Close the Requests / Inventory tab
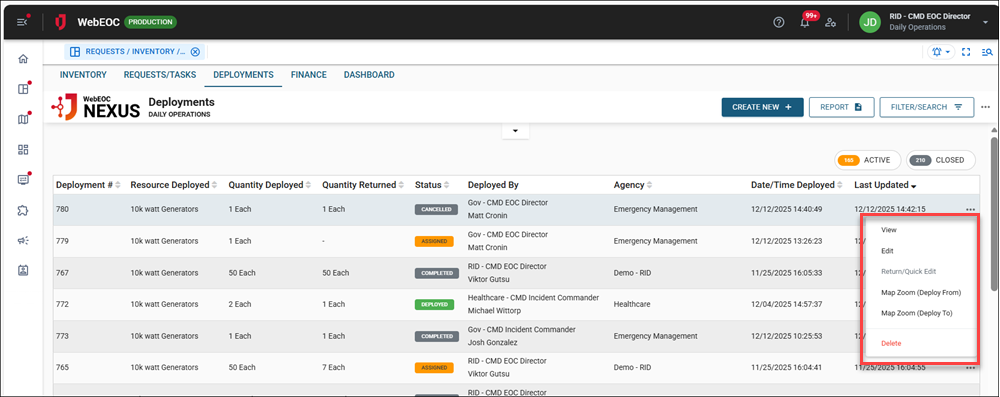This screenshot has width=1000, height=397. (195, 52)
